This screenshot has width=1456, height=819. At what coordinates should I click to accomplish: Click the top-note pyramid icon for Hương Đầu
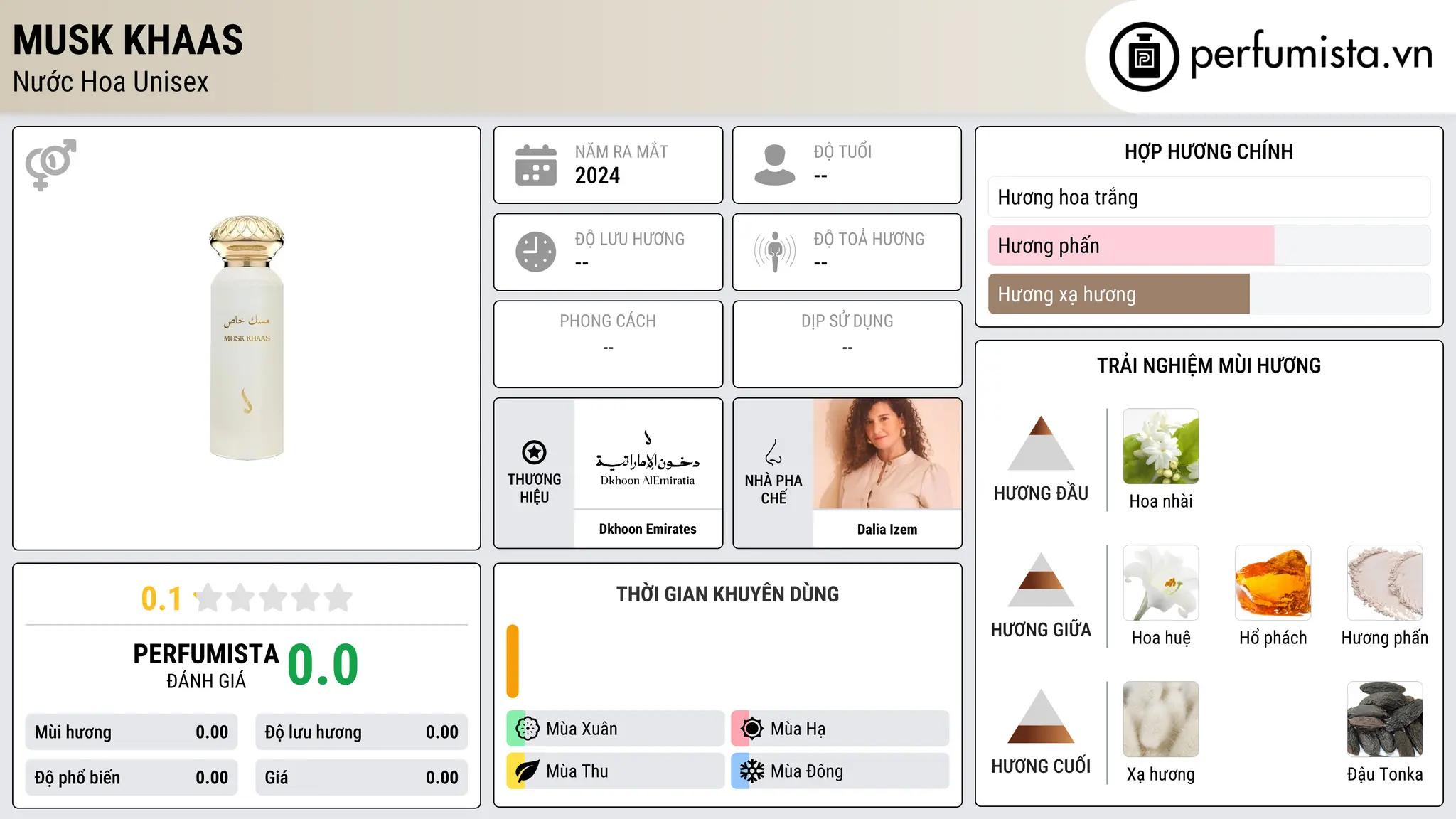[1041, 443]
